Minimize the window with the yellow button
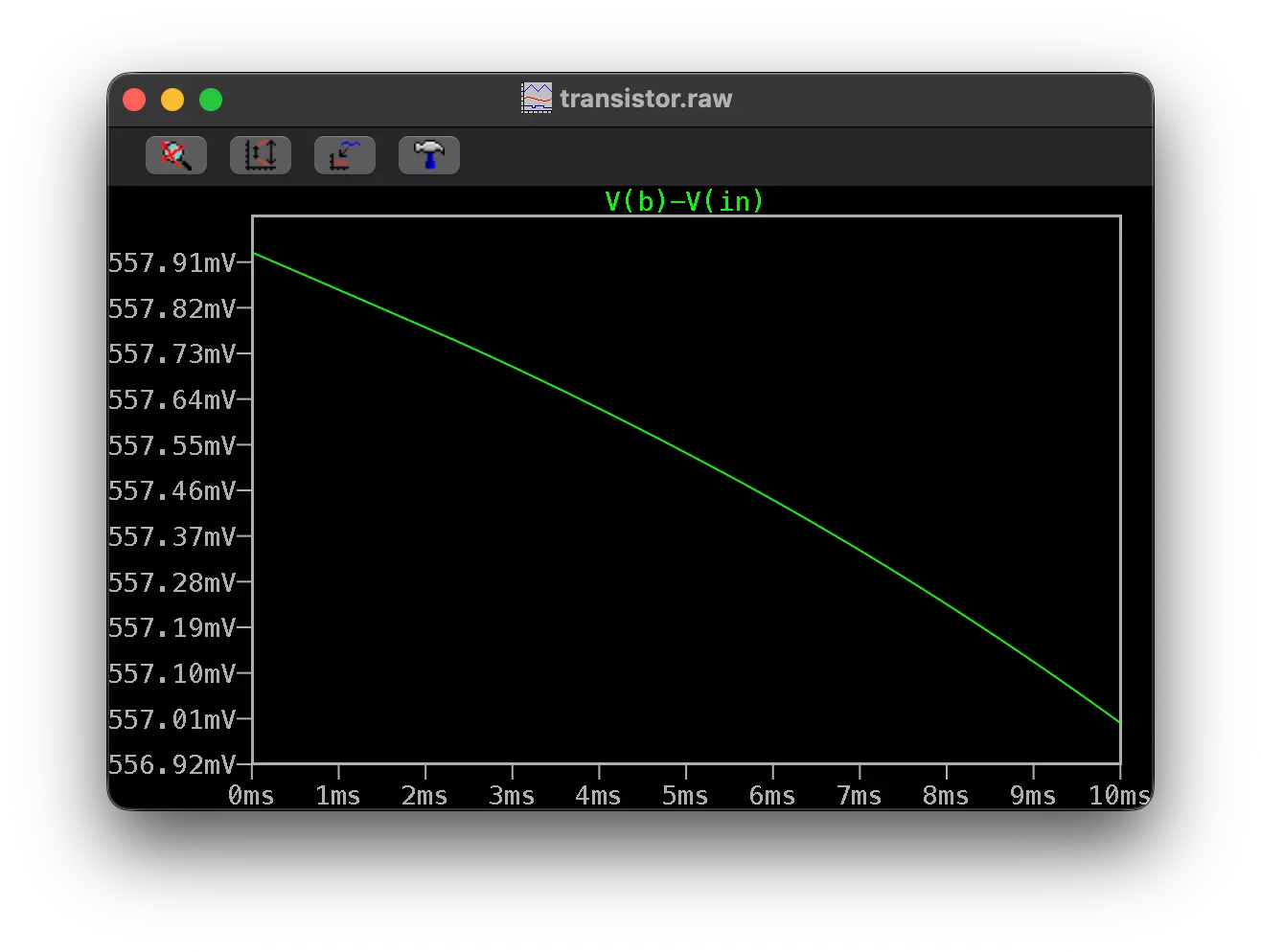This screenshot has width=1261, height=952. (172, 100)
